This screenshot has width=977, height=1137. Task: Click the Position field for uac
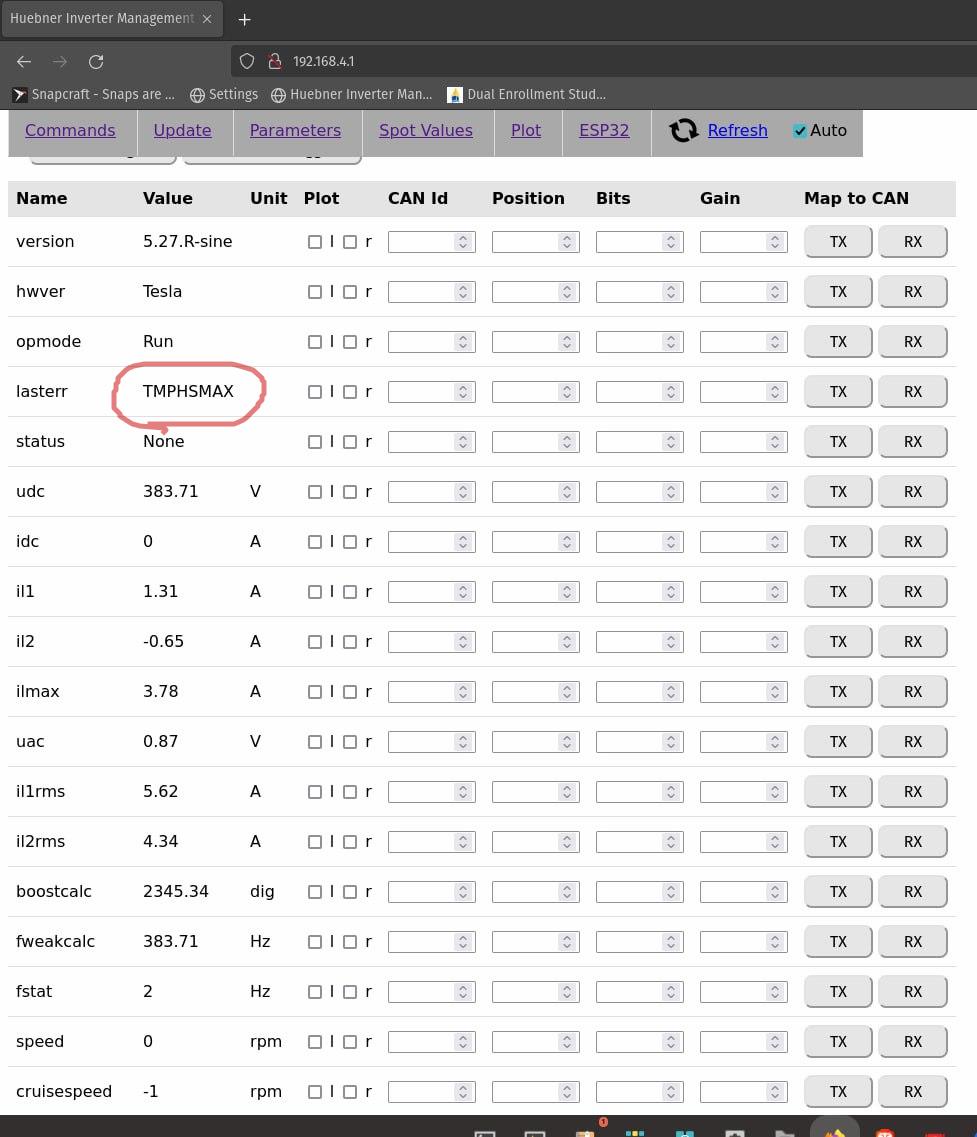pyautogui.click(x=525, y=742)
